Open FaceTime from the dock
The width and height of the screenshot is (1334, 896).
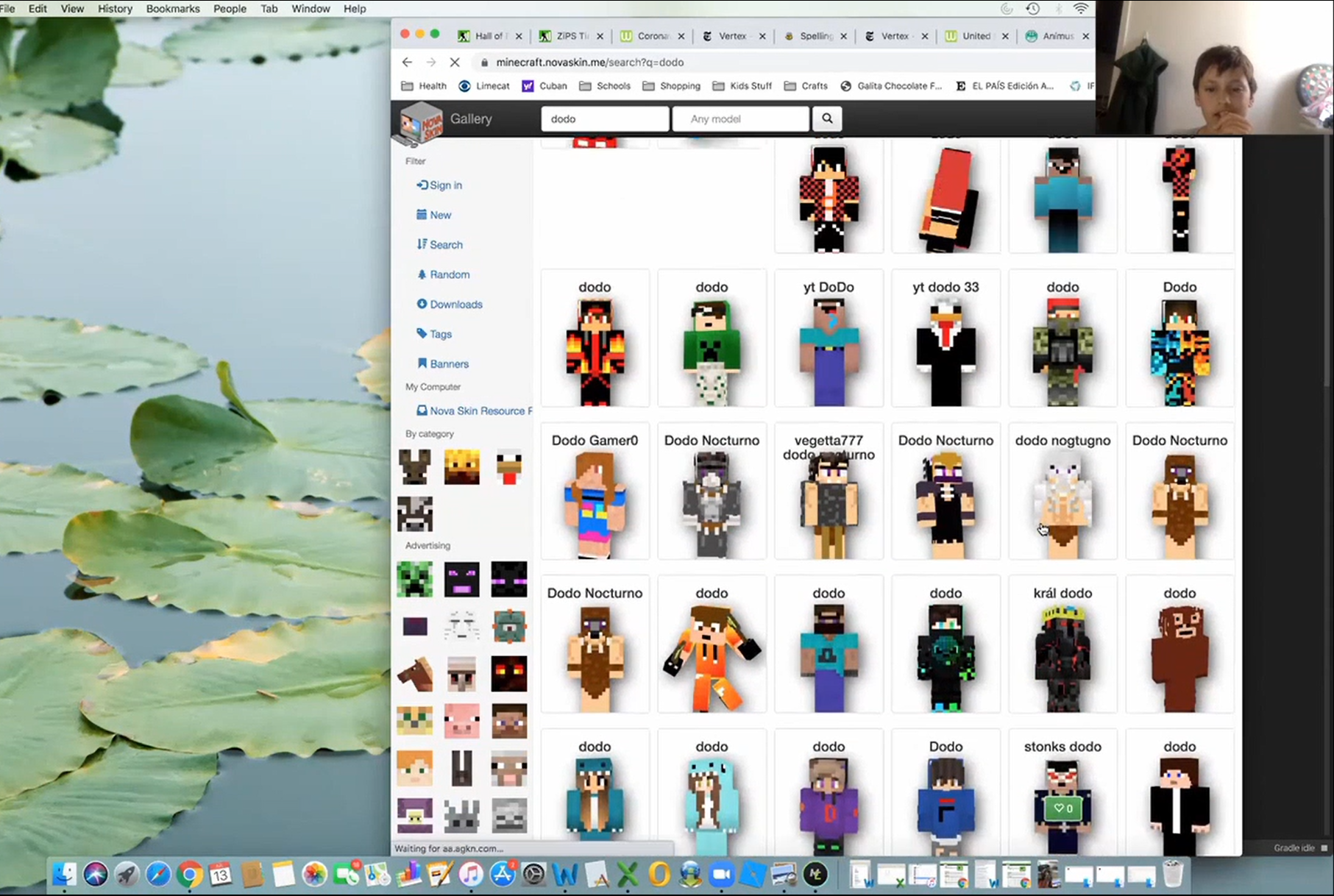point(346,874)
